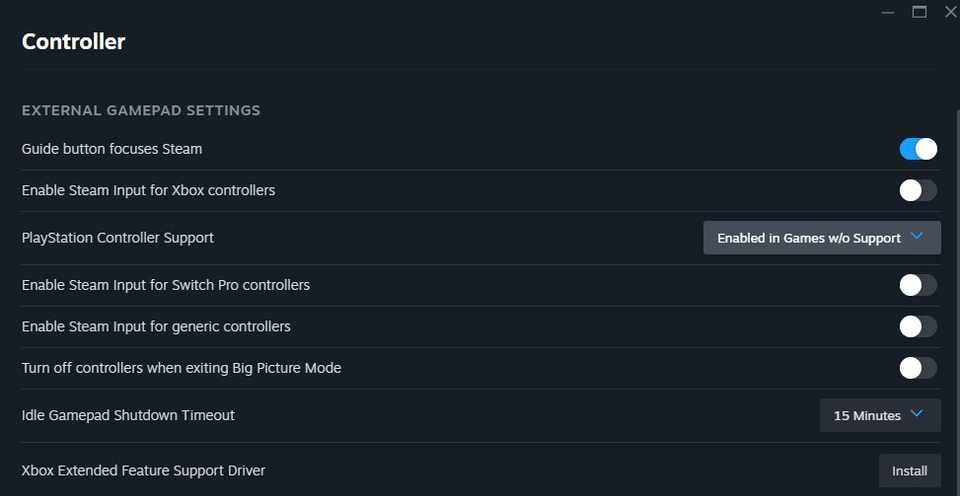Image resolution: width=960 pixels, height=496 pixels.
Task: Maximize the Steam settings window
Action: click(x=920, y=12)
